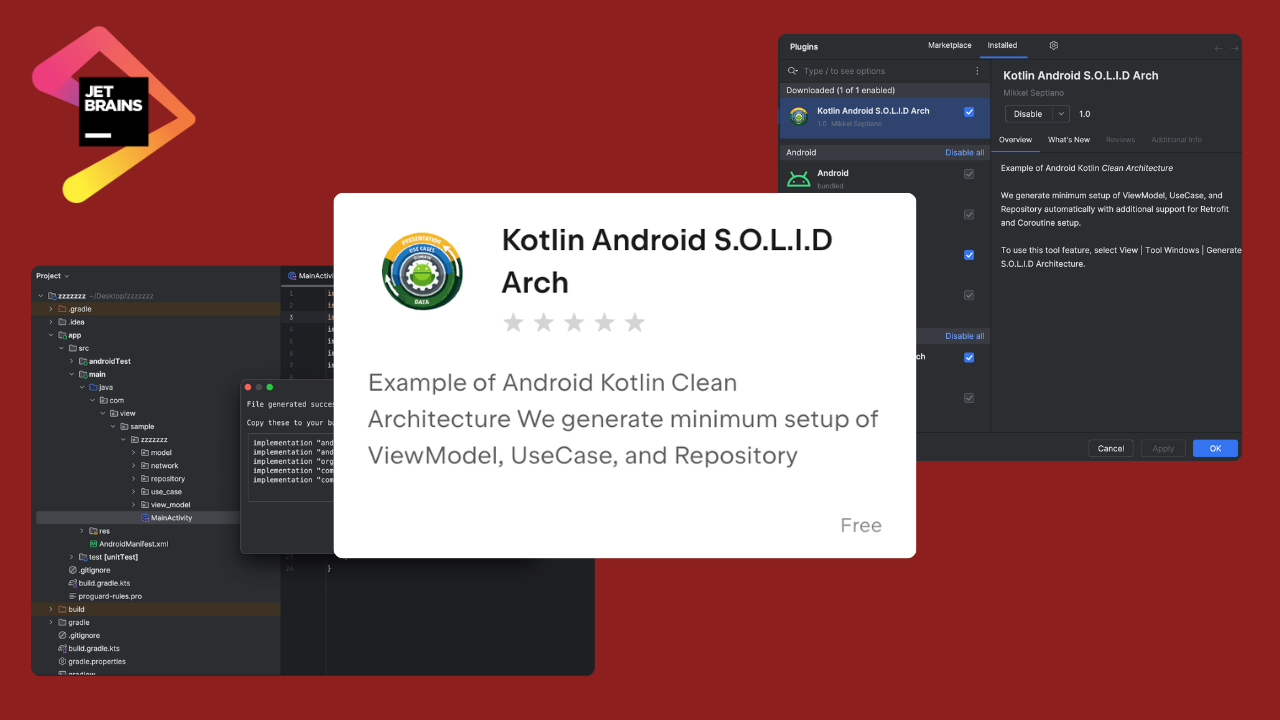Click the Disable plugin button
The width and height of the screenshot is (1280, 720).
tap(1028, 114)
